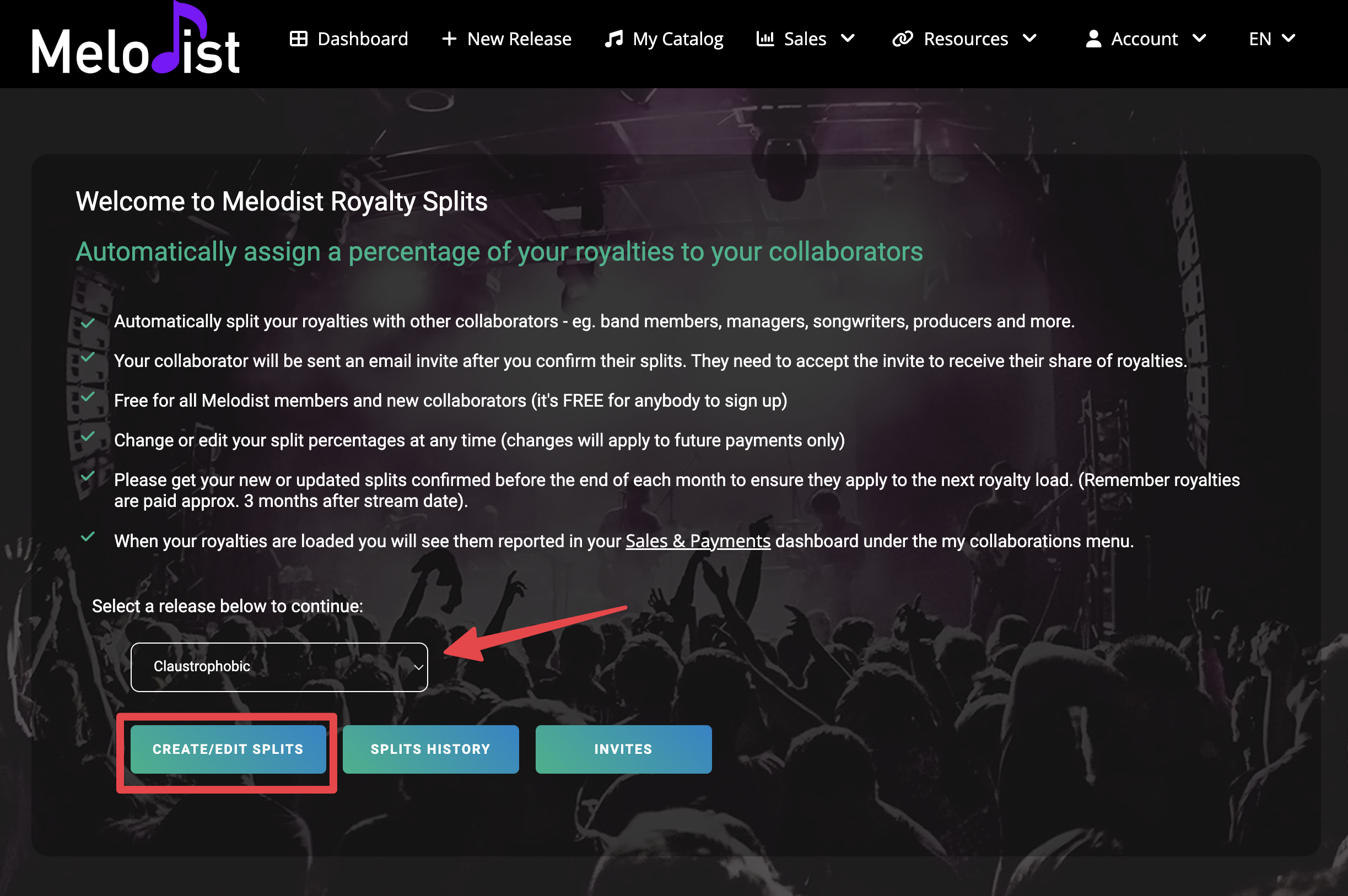Image resolution: width=1348 pixels, height=896 pixels.
Task: Click the Account person icon
Action: [1093, 39]
